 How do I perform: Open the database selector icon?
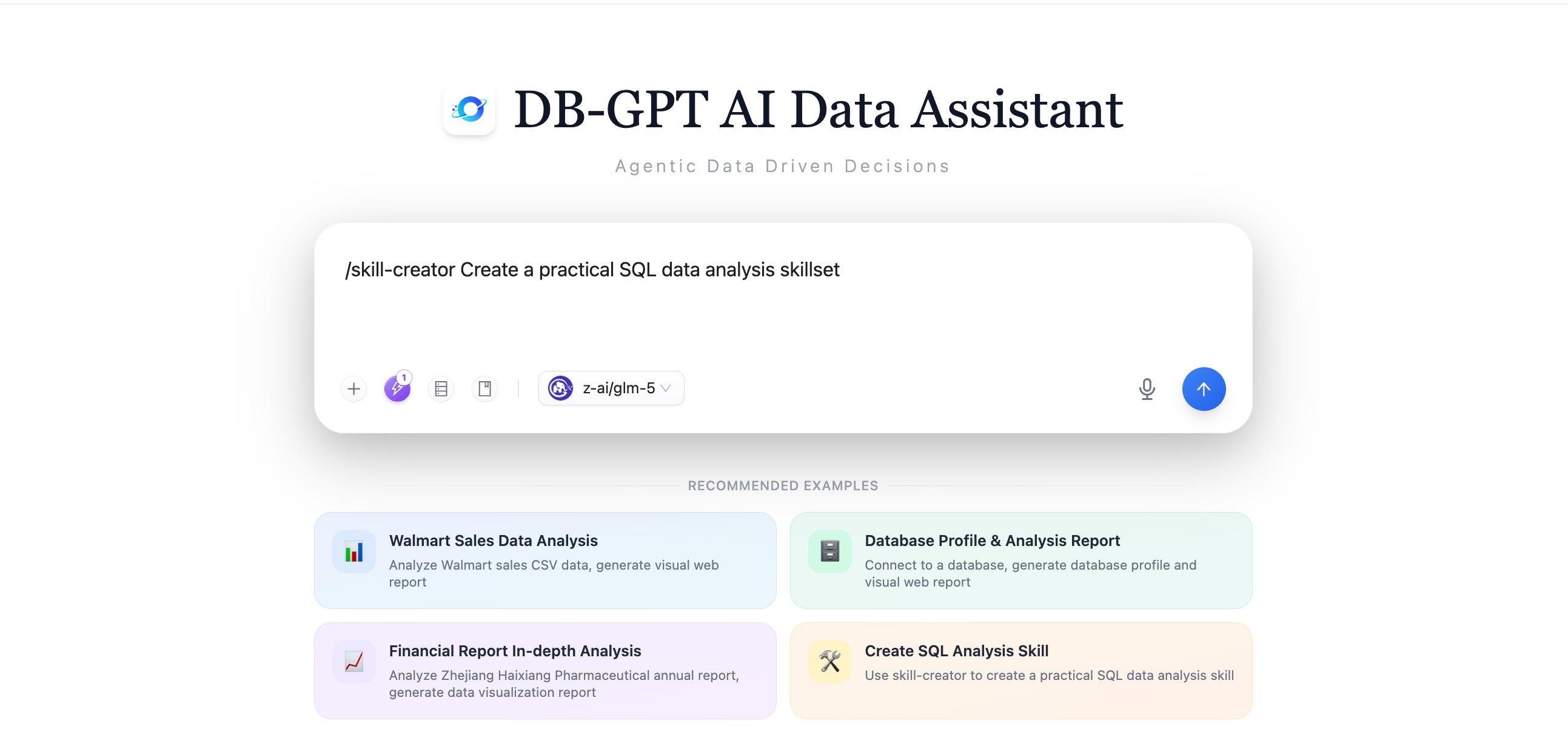click(441, 389)
